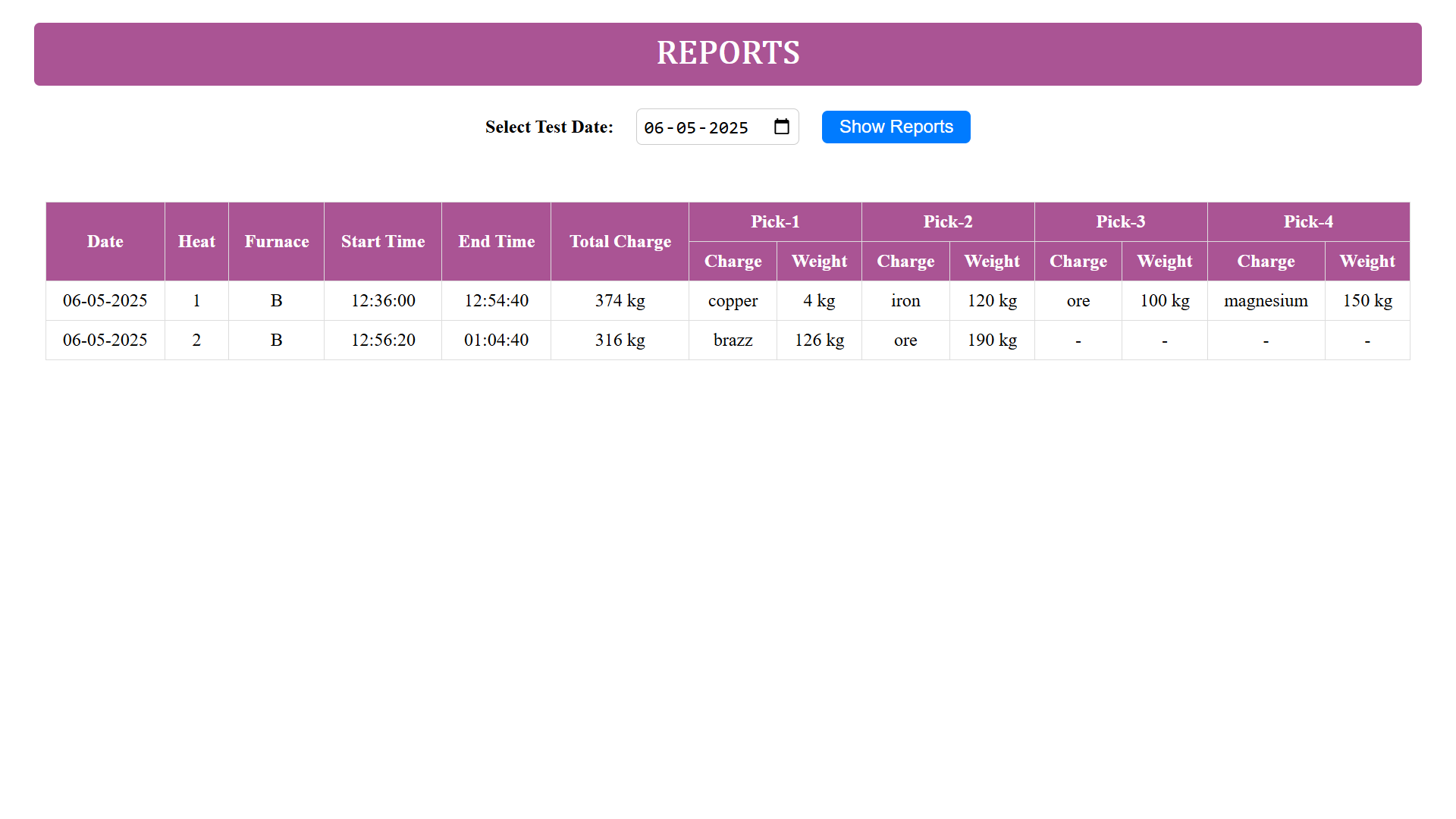Click the Date column header

click(x=105, y=241)
